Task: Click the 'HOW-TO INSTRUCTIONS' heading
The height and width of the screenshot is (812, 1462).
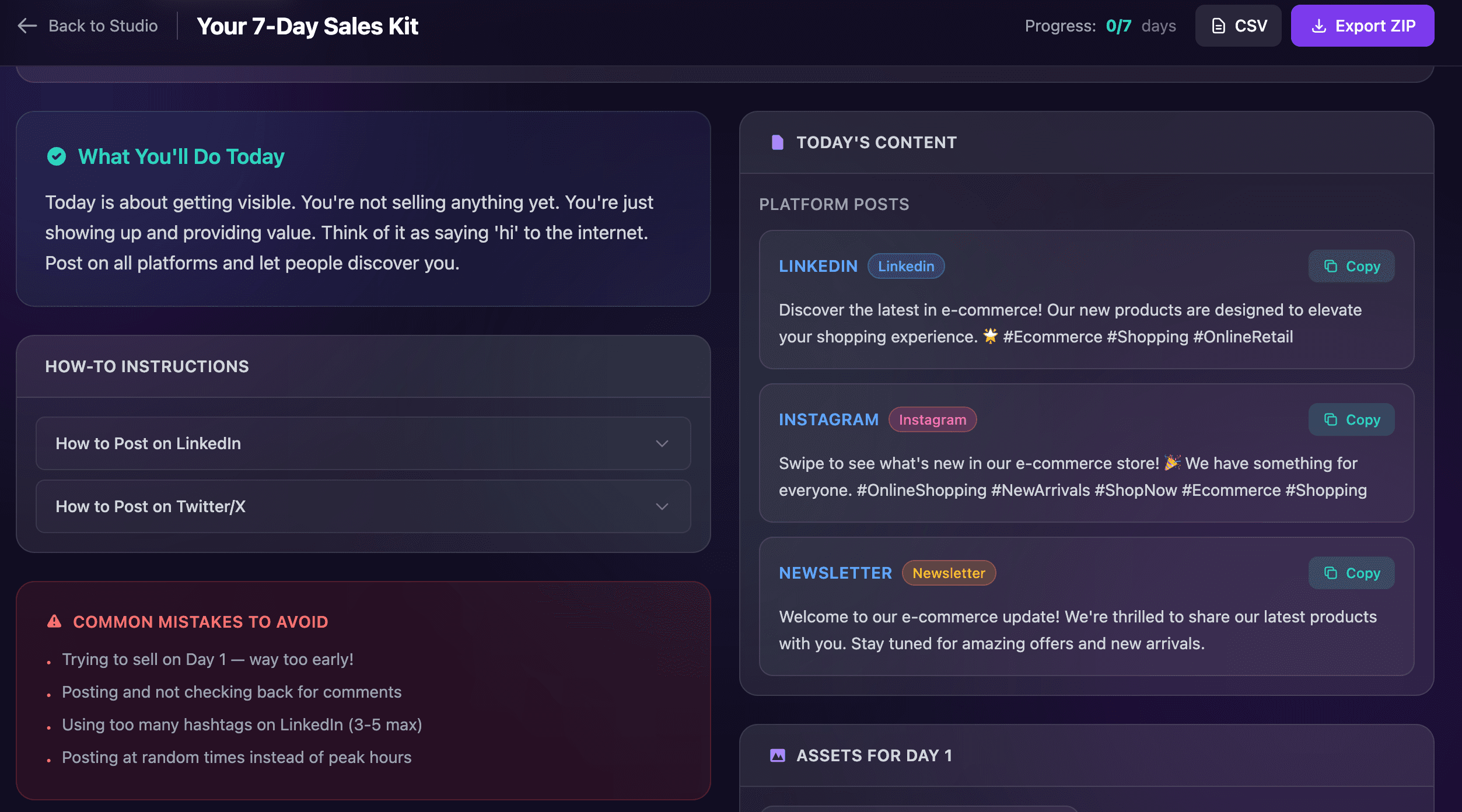Action: click(x=147, y=366)
